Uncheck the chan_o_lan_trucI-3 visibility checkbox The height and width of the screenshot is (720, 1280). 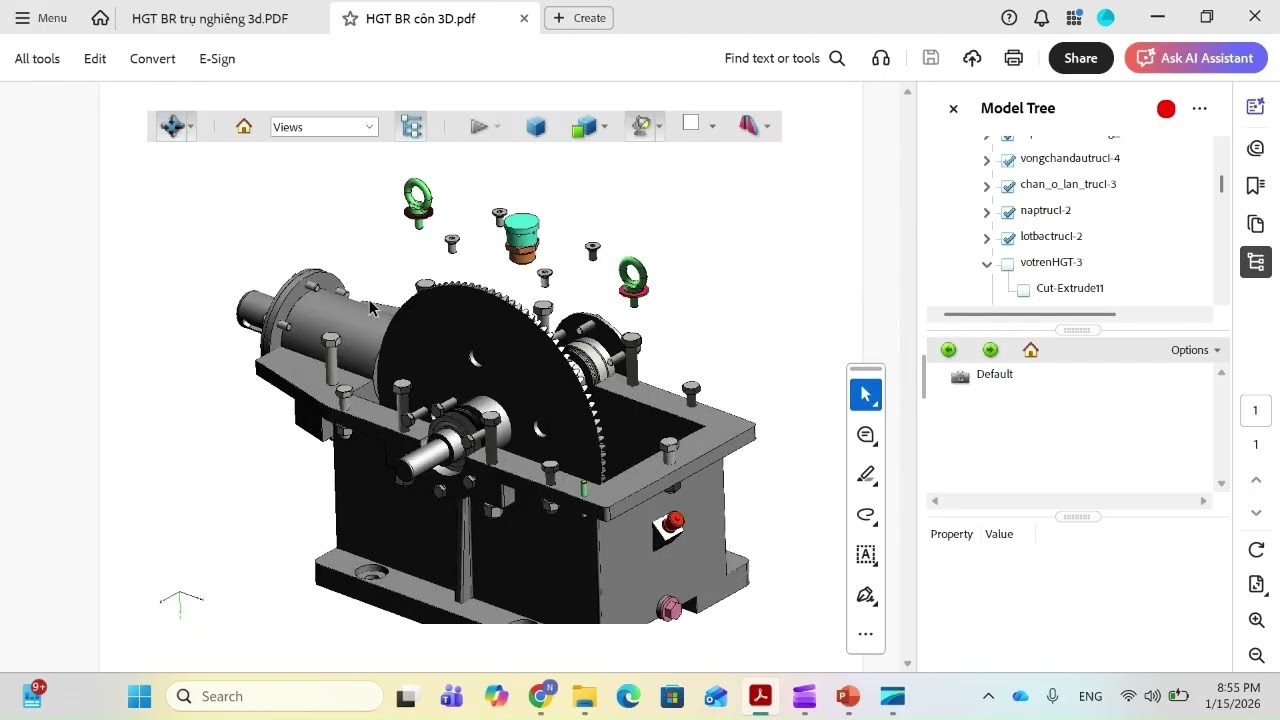click(x=1008, y=186)
